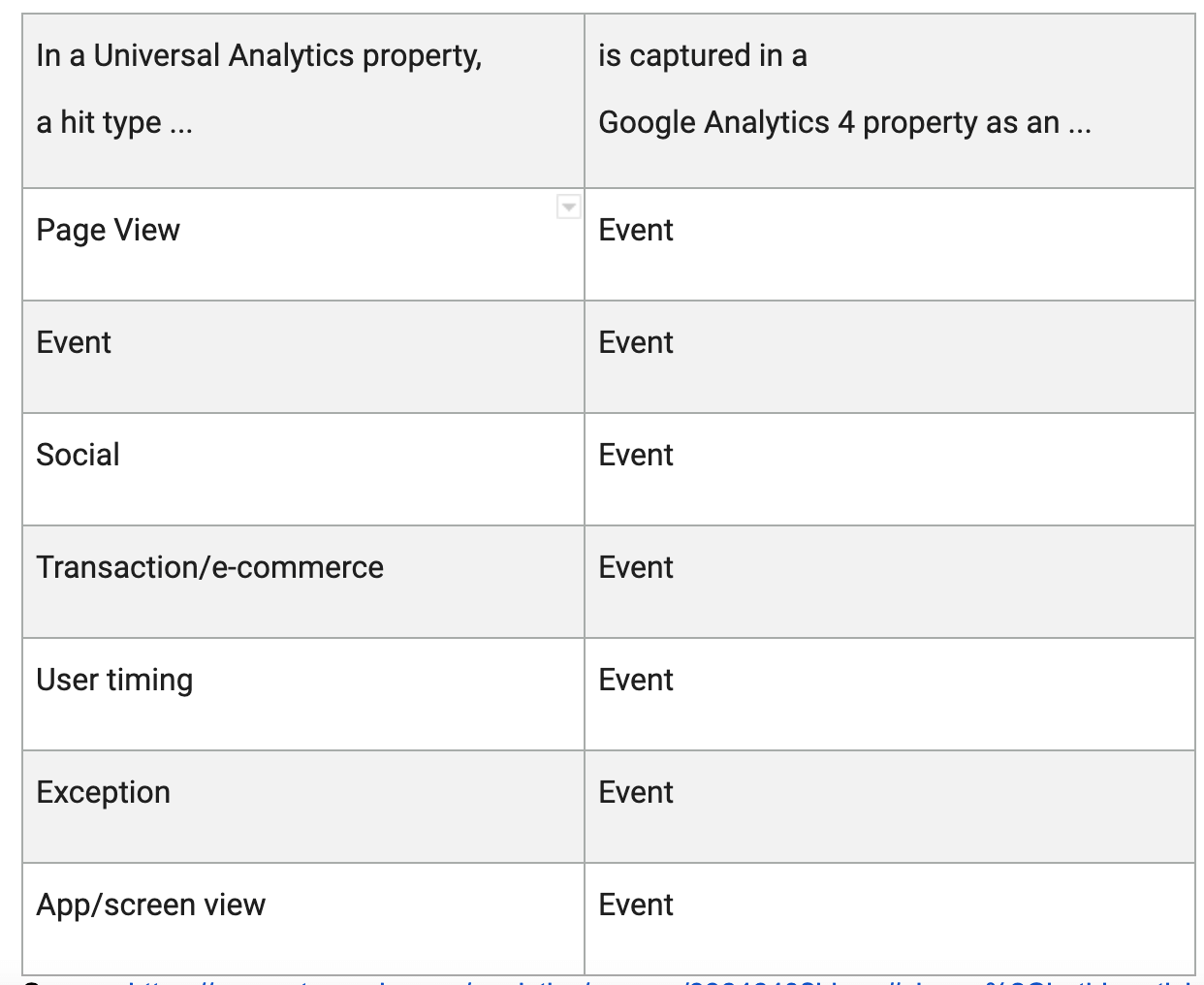This screenshot has width=1204, height=985.
Task: Click Event value in the Event row
Action: [x=636, y=342]
